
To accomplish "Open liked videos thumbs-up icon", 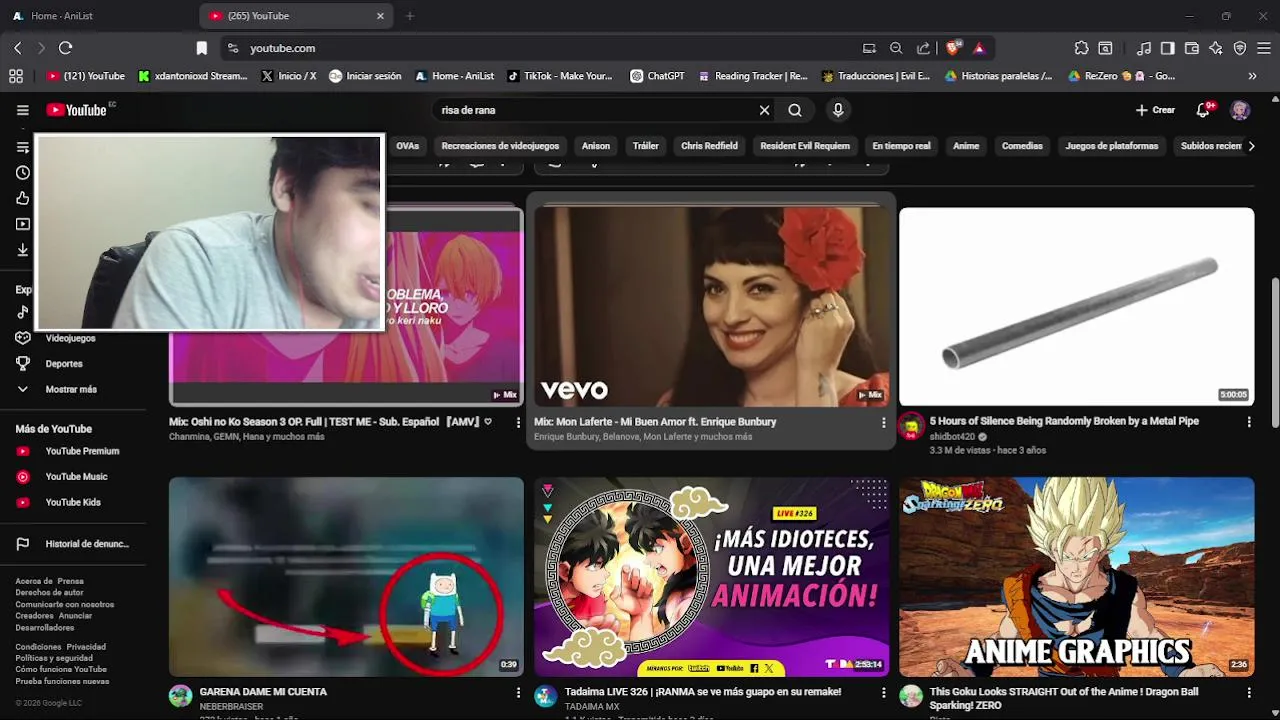I will tap(23, 198).
